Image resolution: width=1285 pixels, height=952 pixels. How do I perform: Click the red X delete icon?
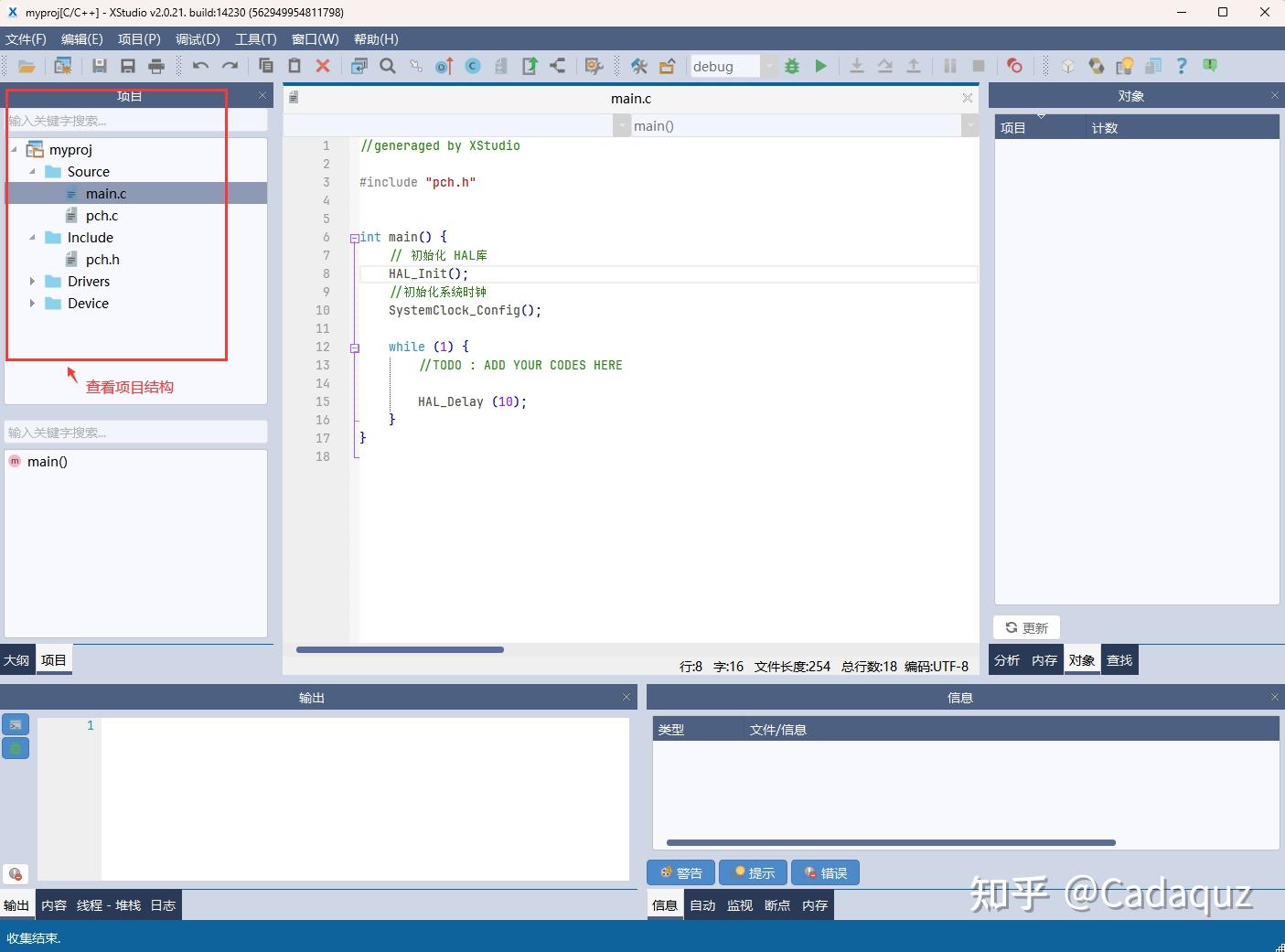[x=323, y=66]
